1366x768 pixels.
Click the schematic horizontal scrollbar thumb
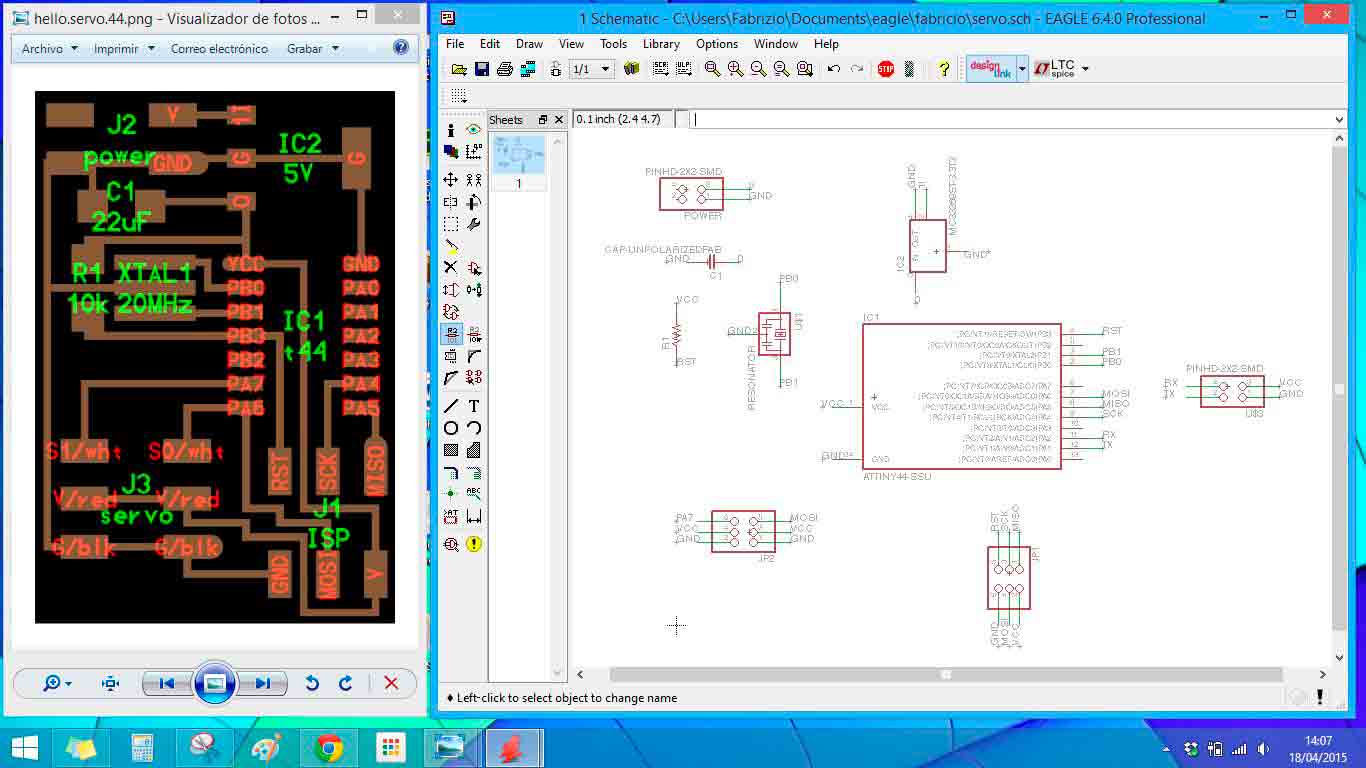pos(946,675)
